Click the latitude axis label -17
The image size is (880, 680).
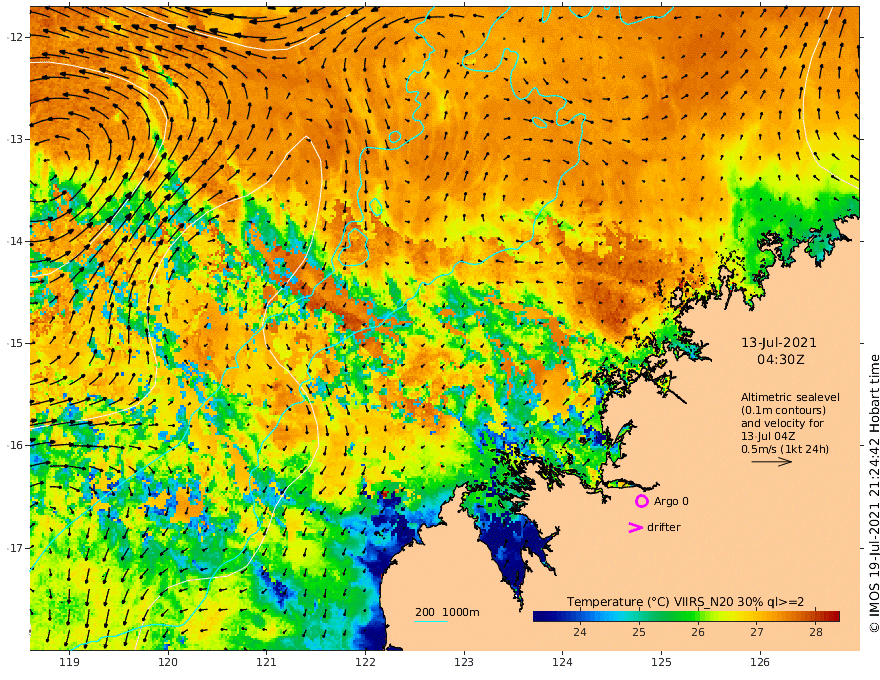[x=15, y=547]
